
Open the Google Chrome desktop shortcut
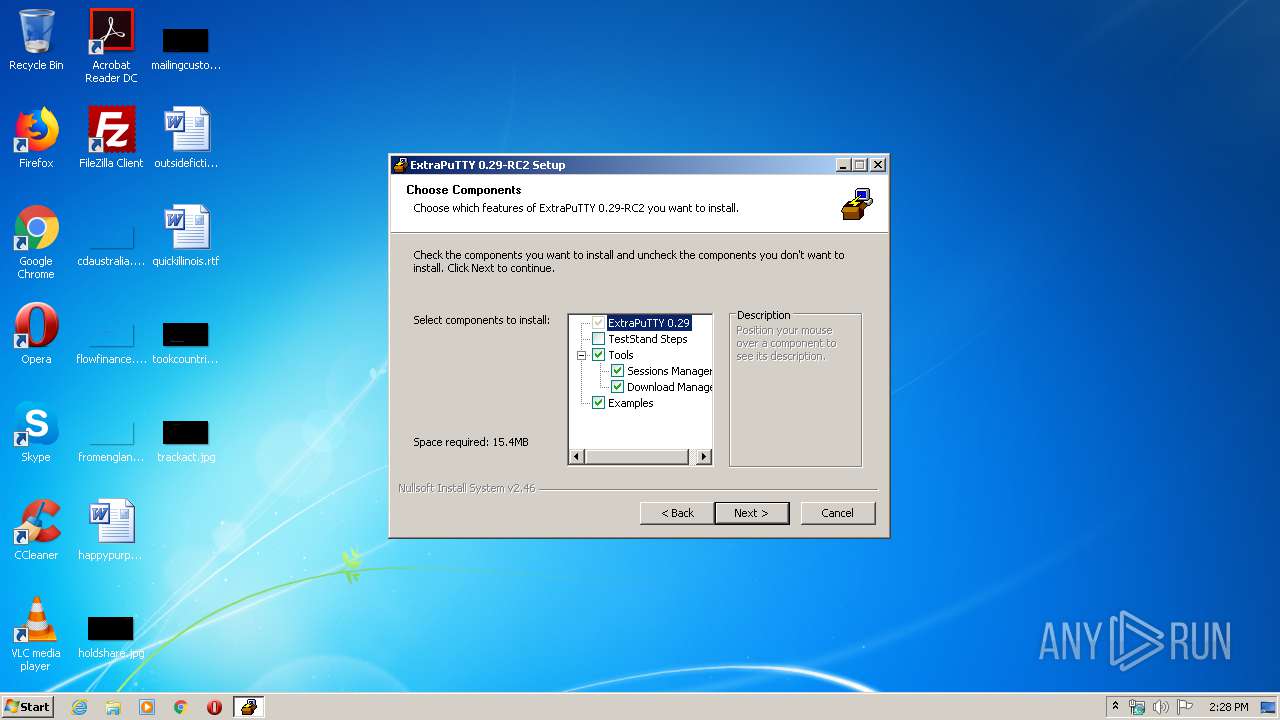36,242
